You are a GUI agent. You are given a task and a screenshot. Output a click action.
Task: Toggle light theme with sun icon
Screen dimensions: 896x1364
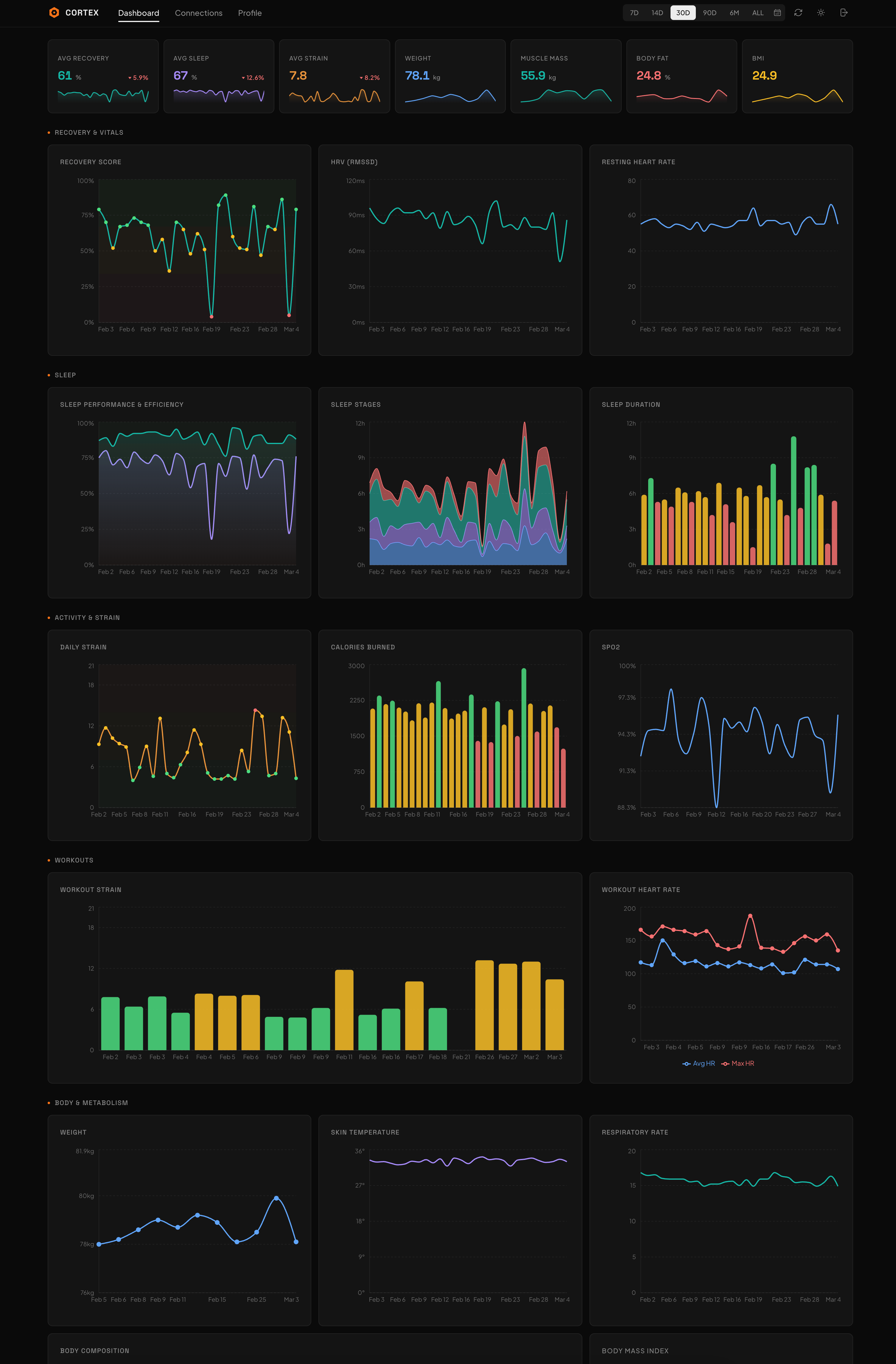coord(821,13)
